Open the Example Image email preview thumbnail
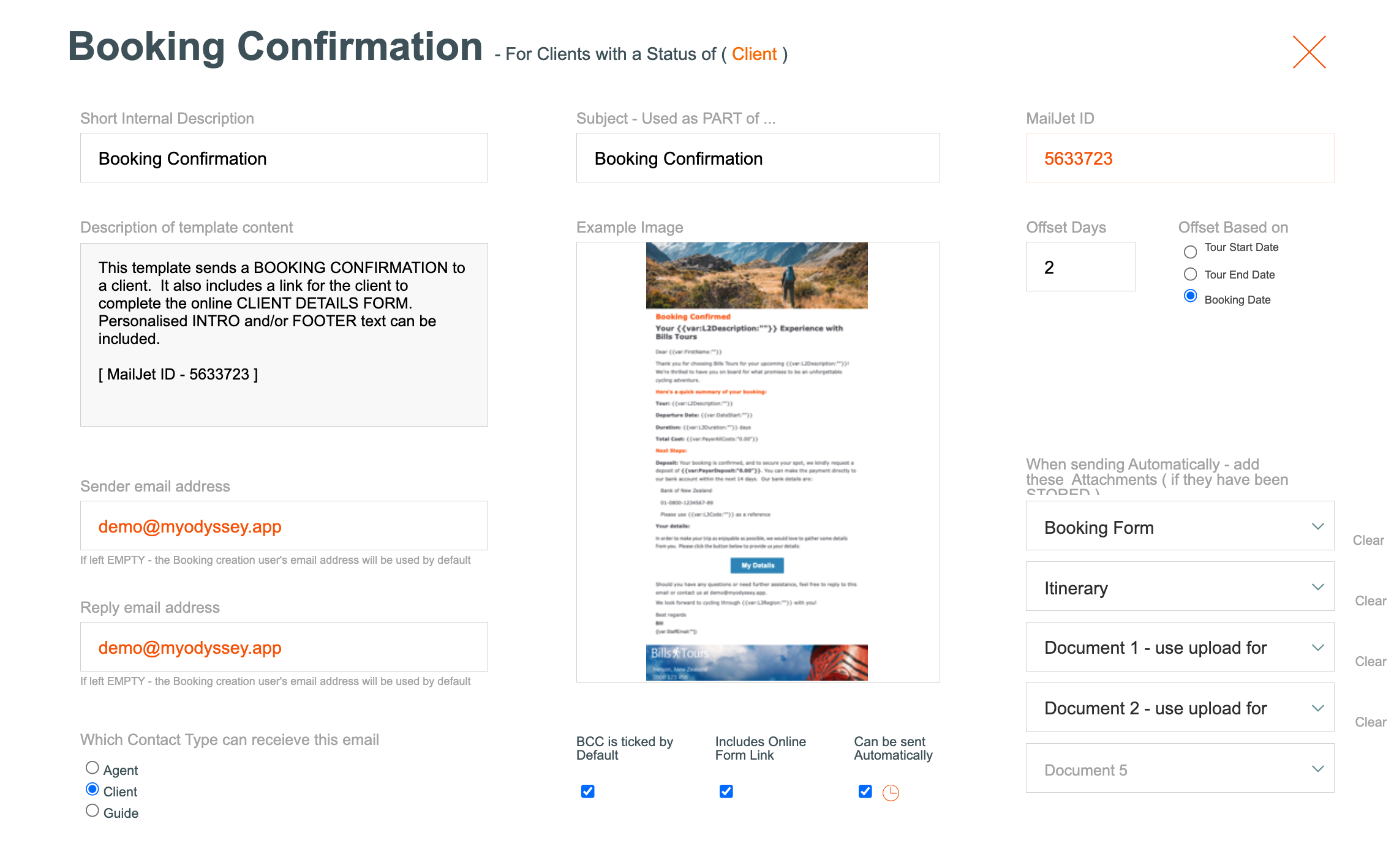The image size is (1394, 868). 758,462
